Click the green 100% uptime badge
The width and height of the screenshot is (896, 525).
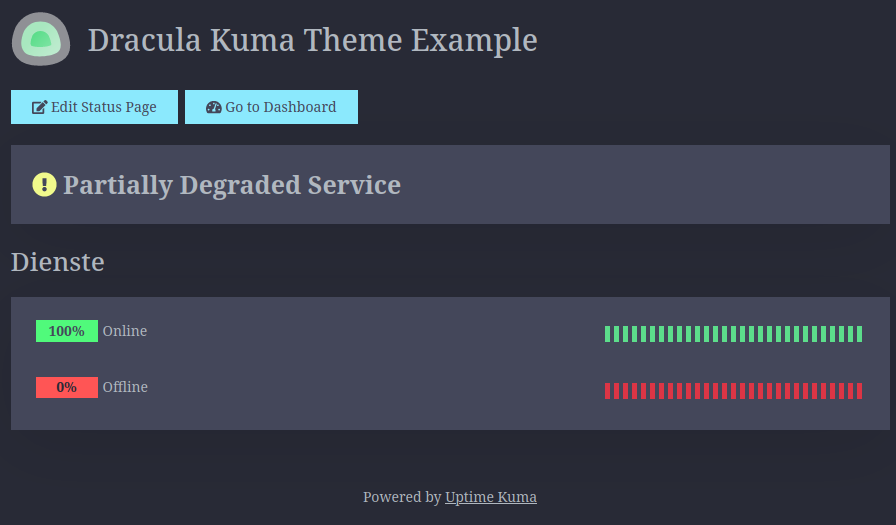tap(67, 331)
